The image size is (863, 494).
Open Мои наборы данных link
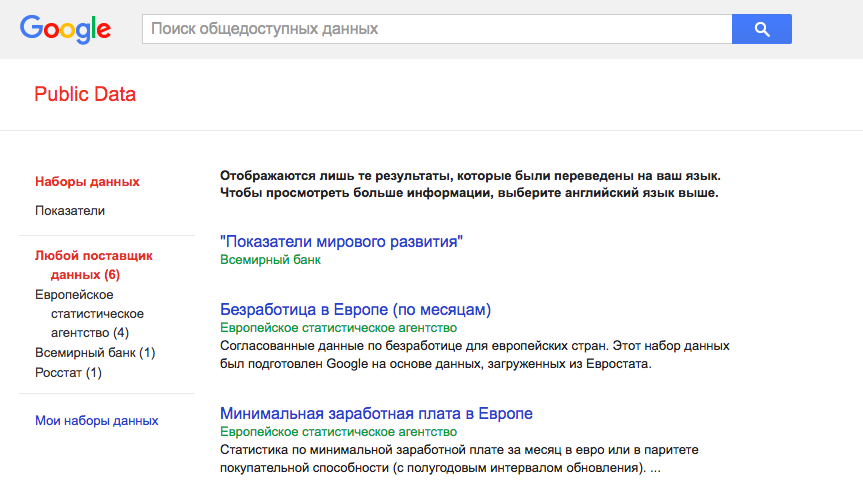coord(97,421)
